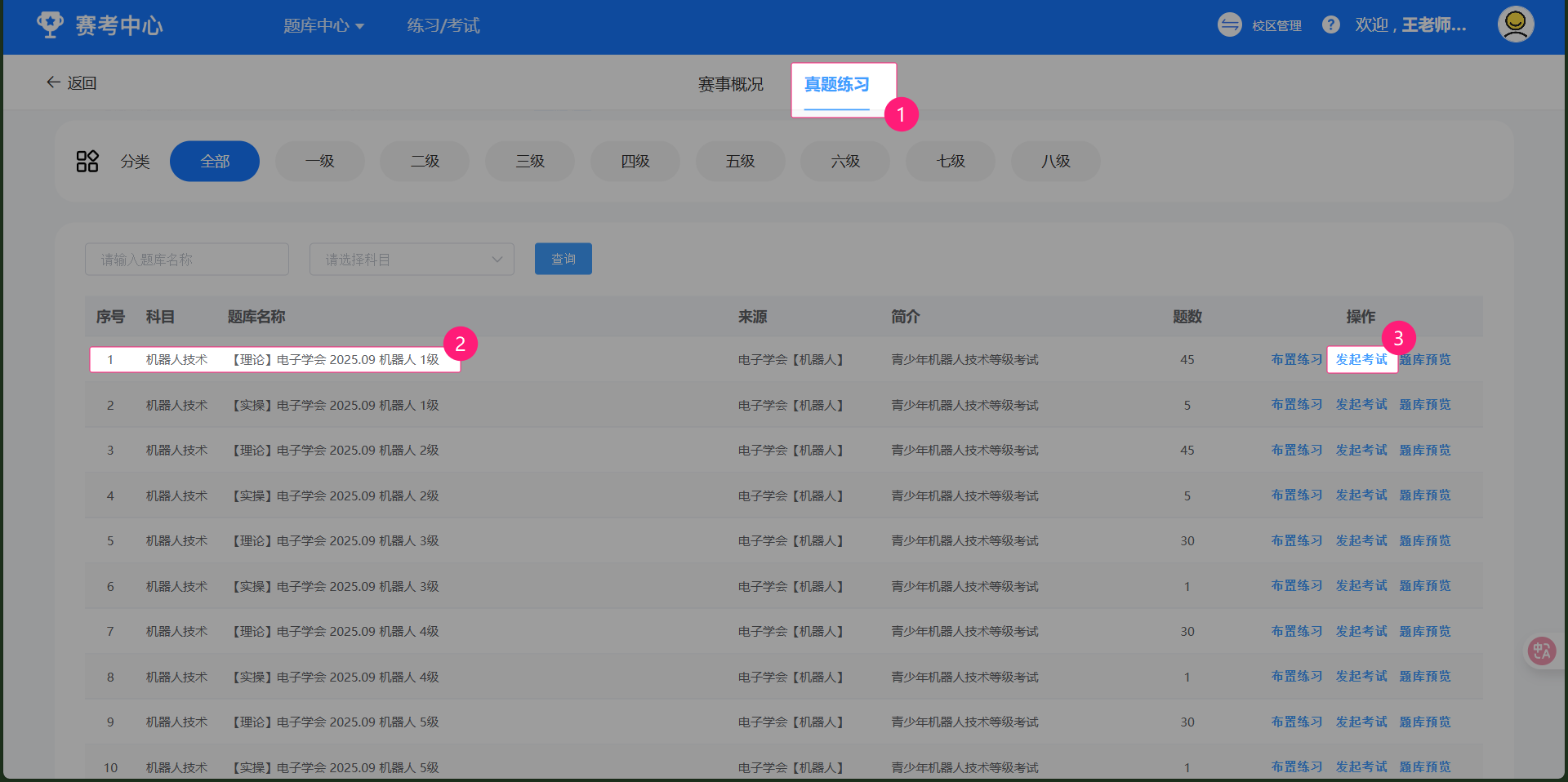Switch to the 赛事概况 tab
The height and width of the screenshot is (782, 1568).
pyautogui.click(x=730, y=85)
